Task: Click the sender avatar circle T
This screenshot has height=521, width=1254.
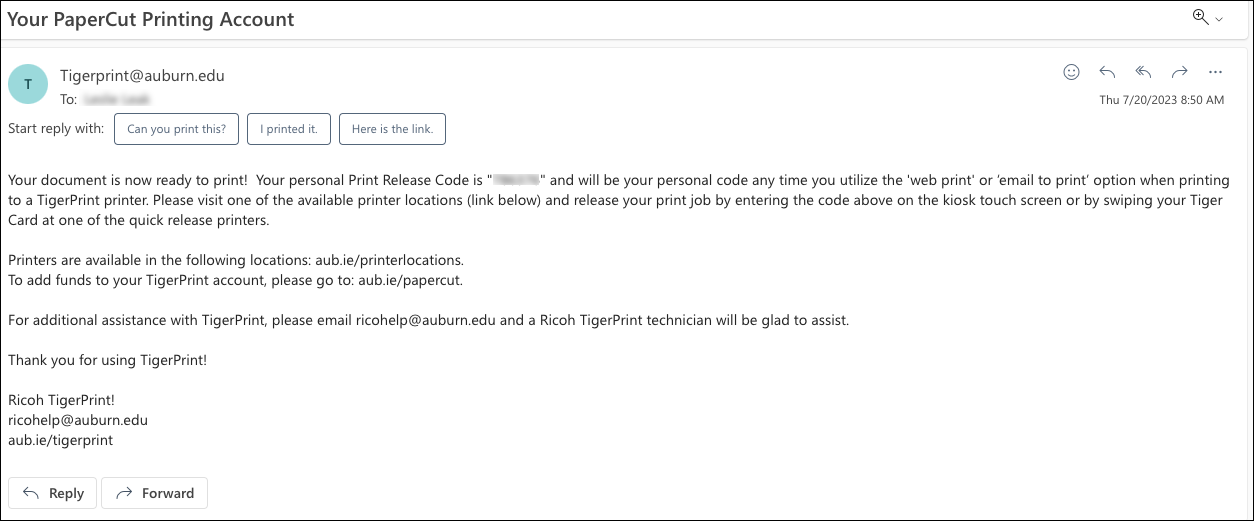Action: (x=28, y=84)
